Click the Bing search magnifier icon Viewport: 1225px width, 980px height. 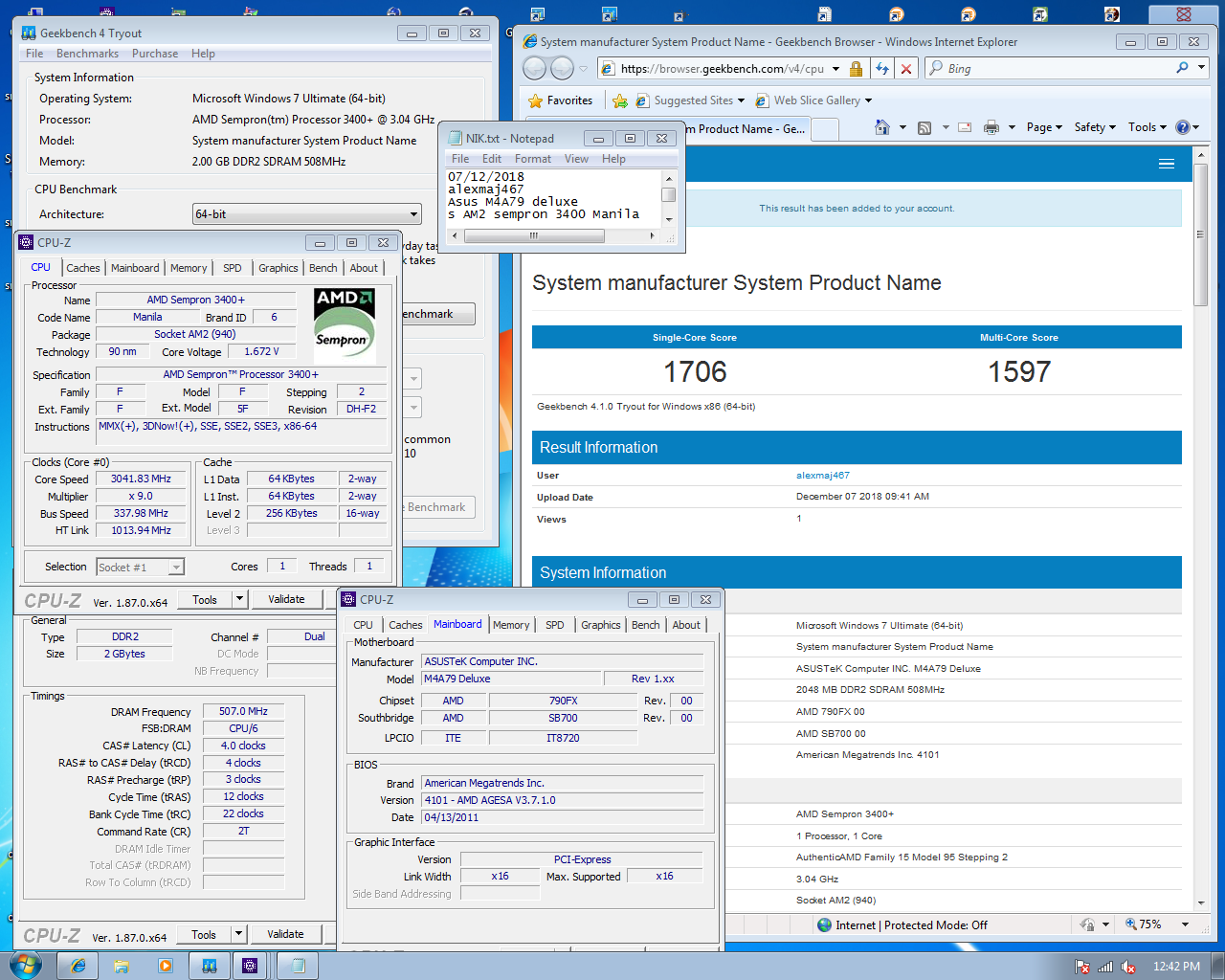pos(1182,68)
